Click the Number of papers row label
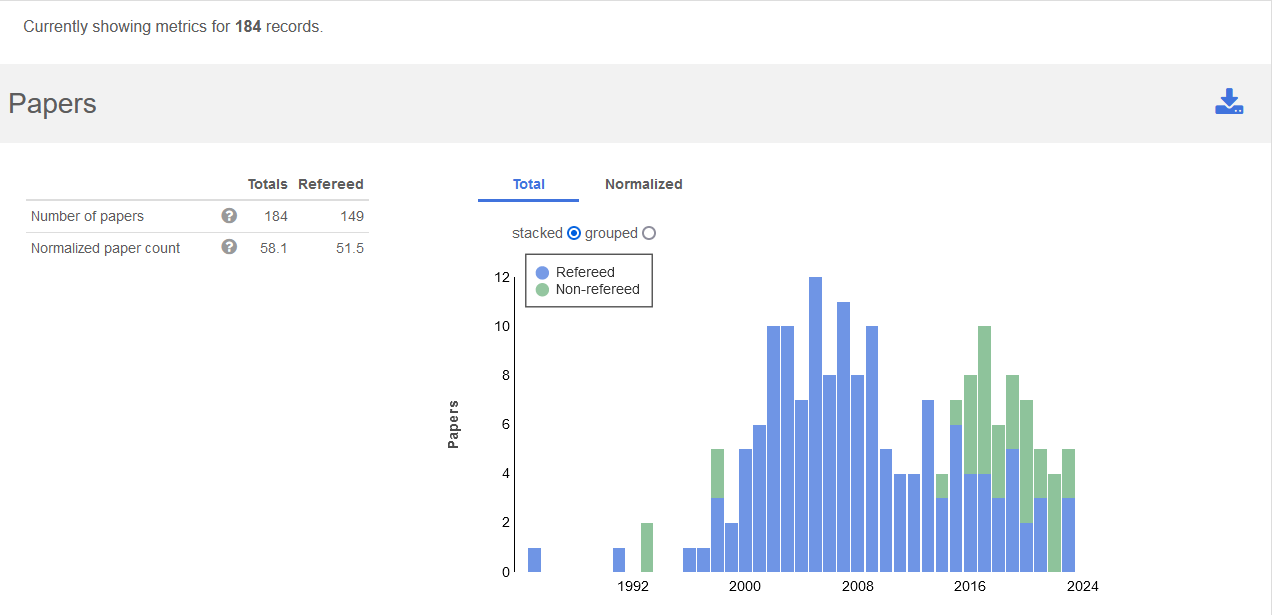The image size is (1272, 615). coord(87,216)
